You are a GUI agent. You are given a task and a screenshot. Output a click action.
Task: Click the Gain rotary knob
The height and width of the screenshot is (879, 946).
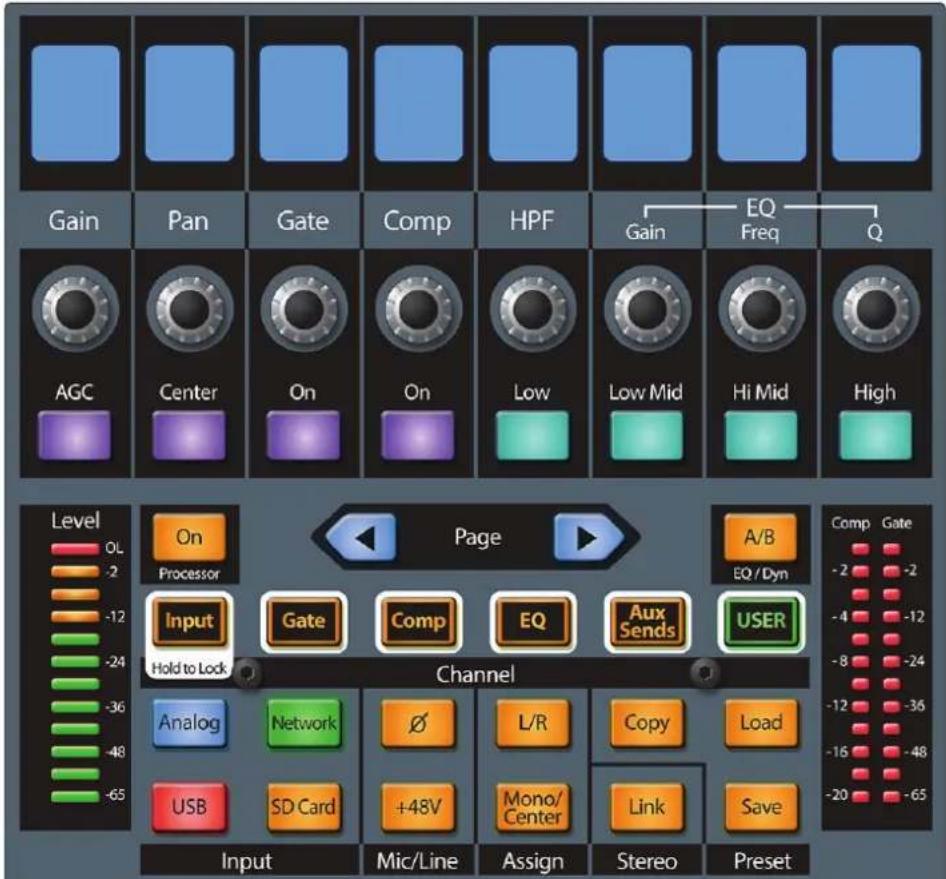[x=75, y=309]
